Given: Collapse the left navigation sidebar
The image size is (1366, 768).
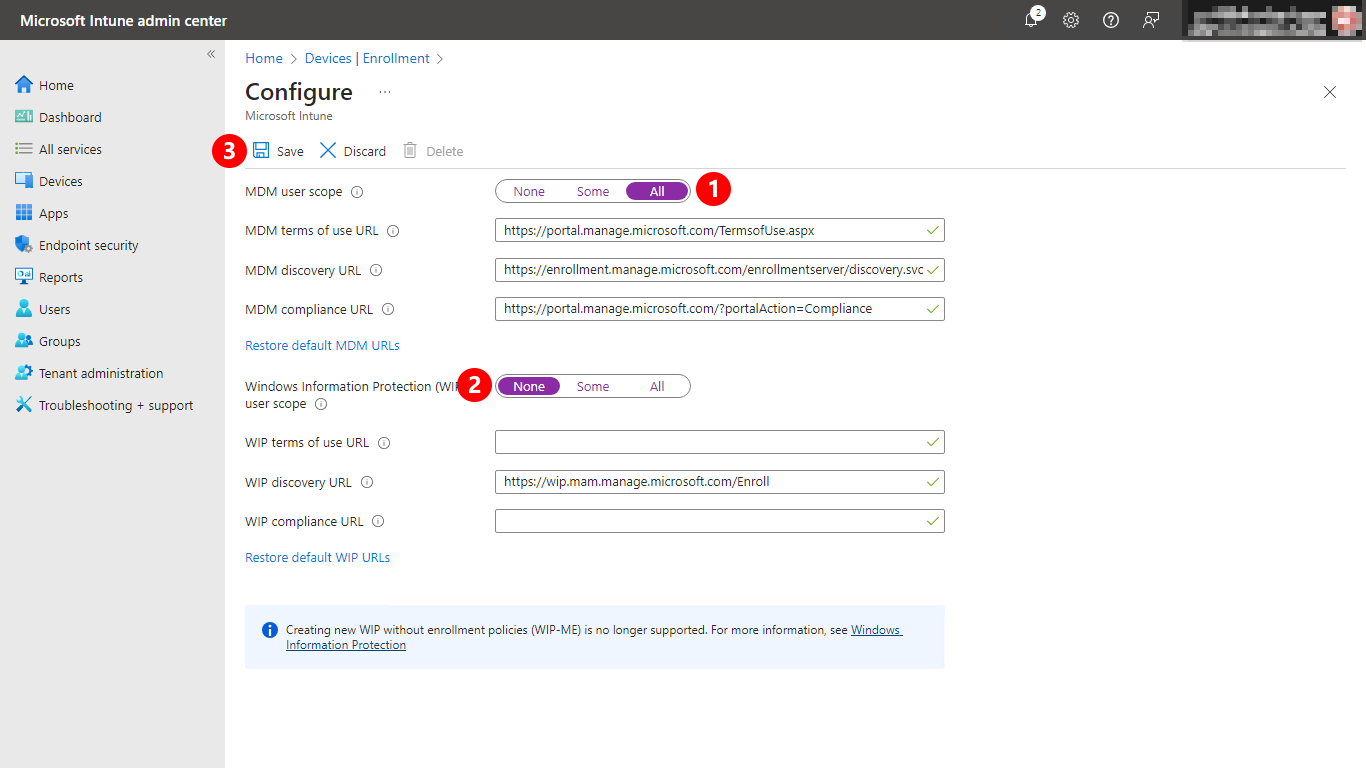Looking at the screenshot, I should tap(211, 54).
